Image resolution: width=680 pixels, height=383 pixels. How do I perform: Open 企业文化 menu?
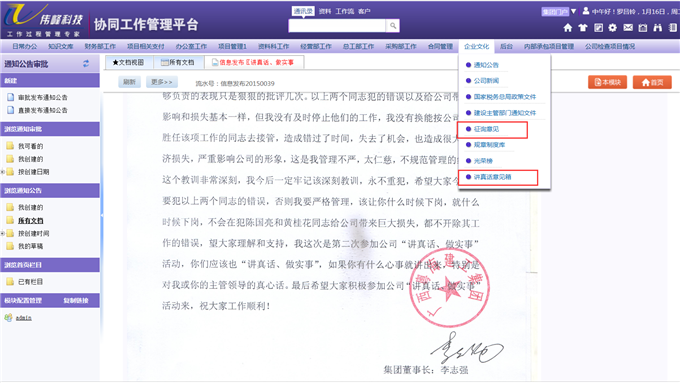pyautogui.click(x=476, y=46)
